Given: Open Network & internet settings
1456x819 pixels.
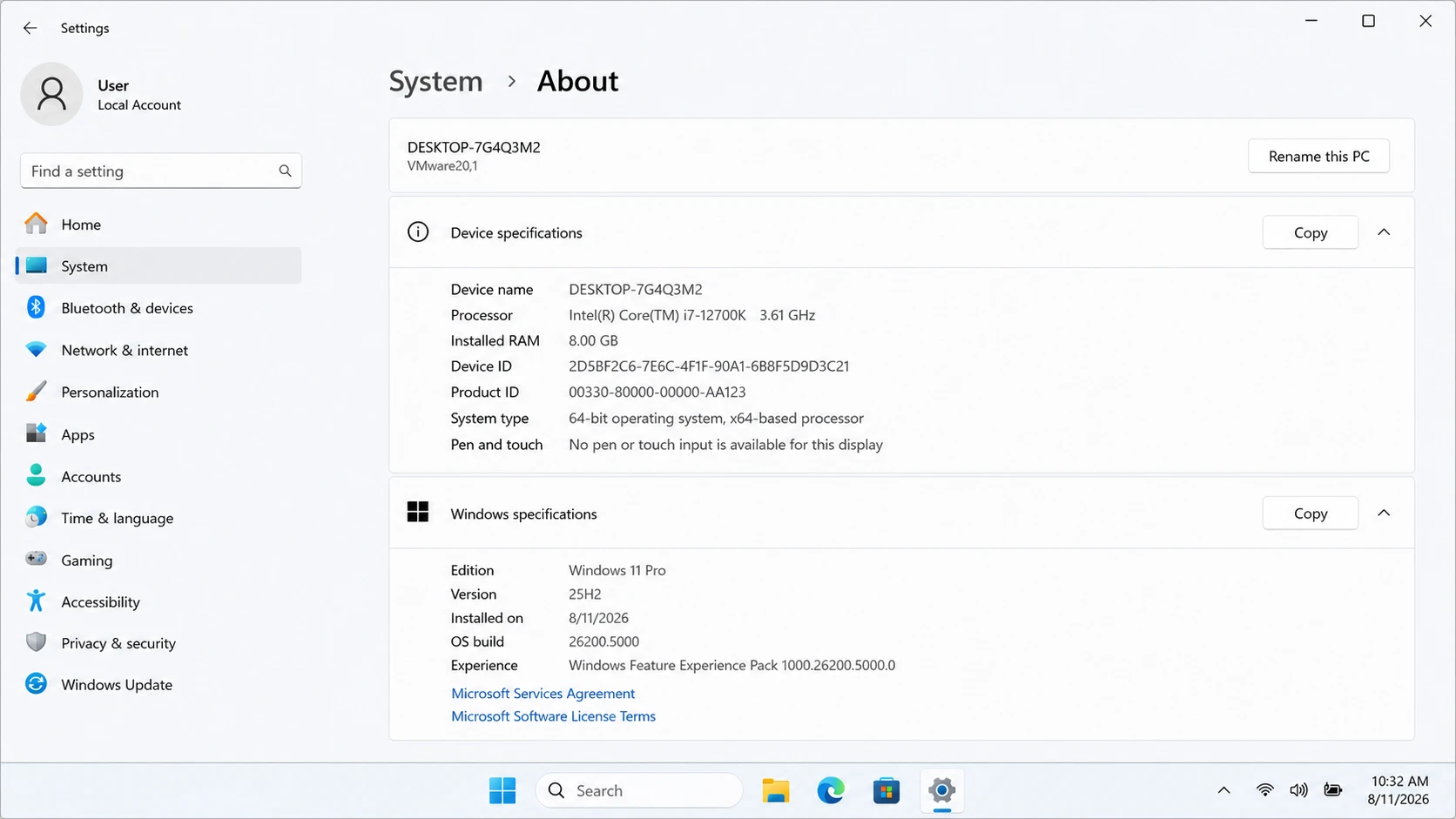Looking at the screenshot, I should 158,350.
